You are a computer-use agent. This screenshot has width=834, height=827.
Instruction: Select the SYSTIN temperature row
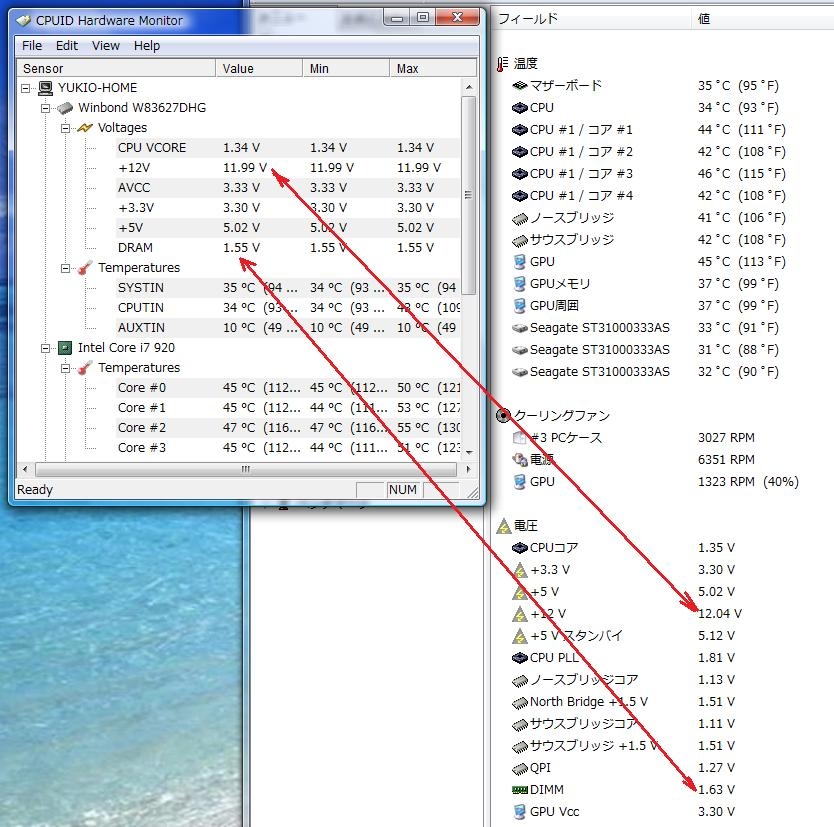click(287, 288)
